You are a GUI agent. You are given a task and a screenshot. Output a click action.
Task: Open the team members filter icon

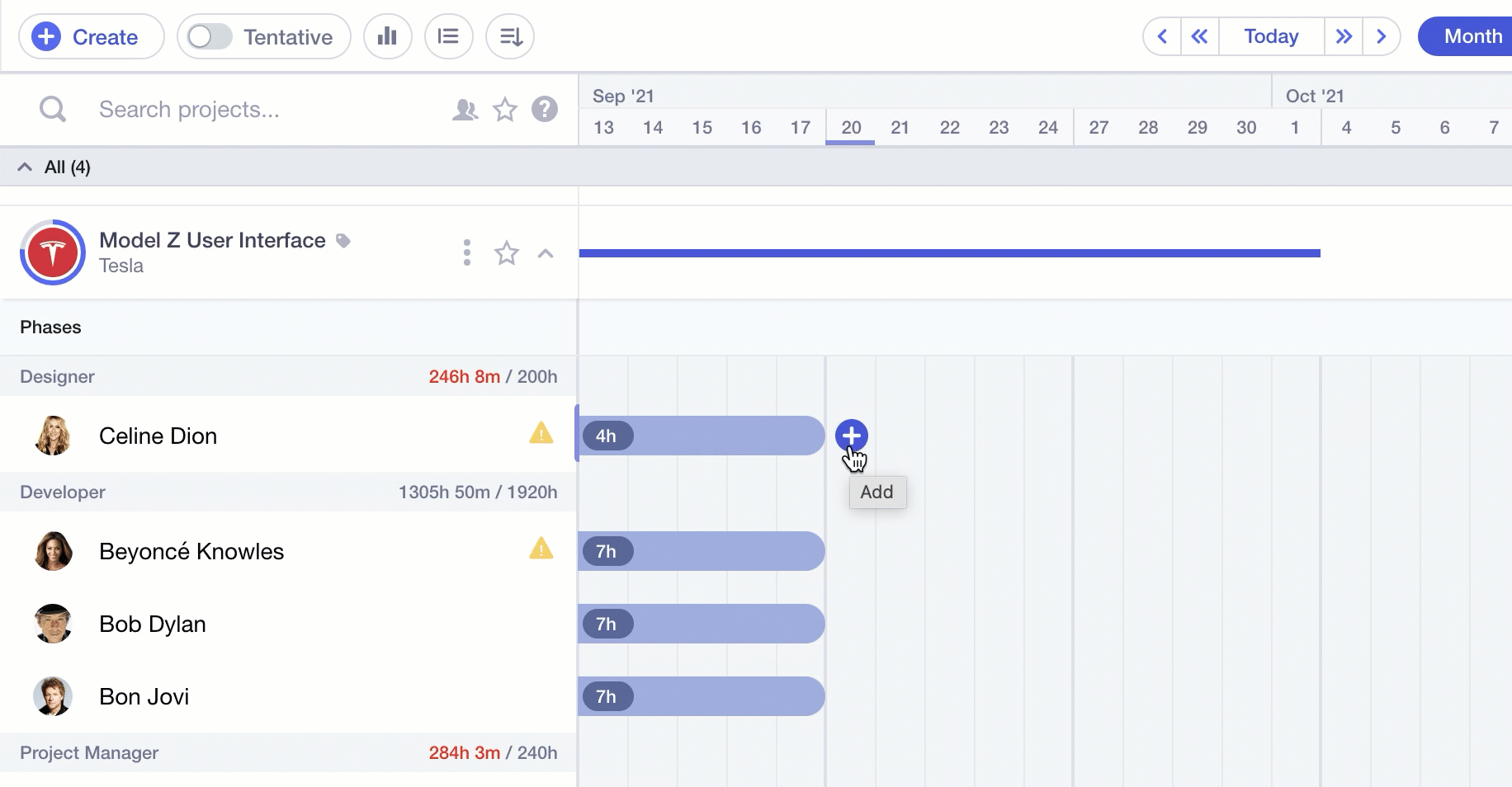pyautogui.click(x=465, y=109)
